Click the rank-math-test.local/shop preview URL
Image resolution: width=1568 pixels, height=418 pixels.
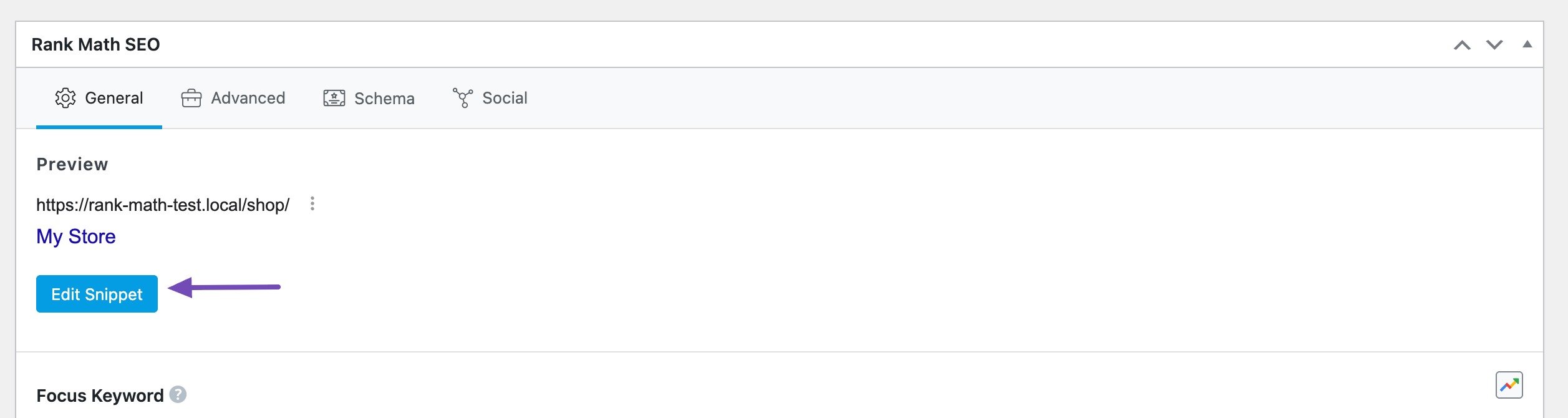coord(163,205)
